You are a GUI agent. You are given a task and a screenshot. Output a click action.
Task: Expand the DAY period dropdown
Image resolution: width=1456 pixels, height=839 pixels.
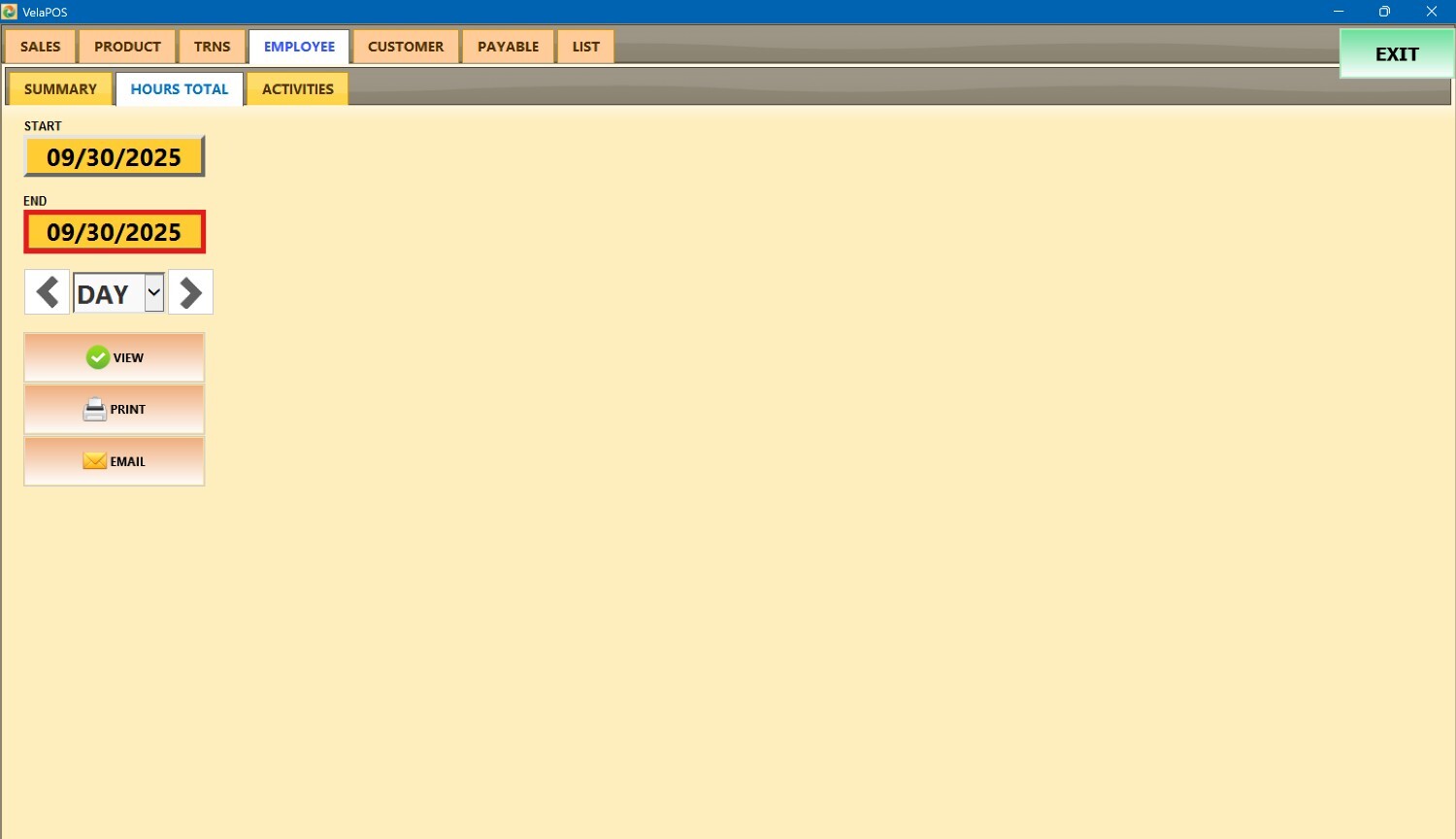153,292
